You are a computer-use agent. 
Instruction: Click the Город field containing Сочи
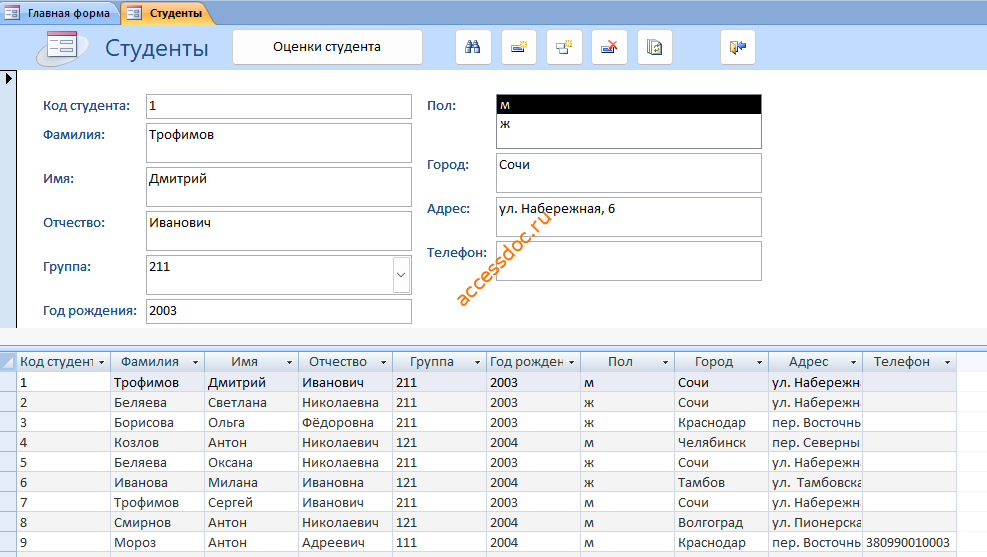click(x=628, y=173)
